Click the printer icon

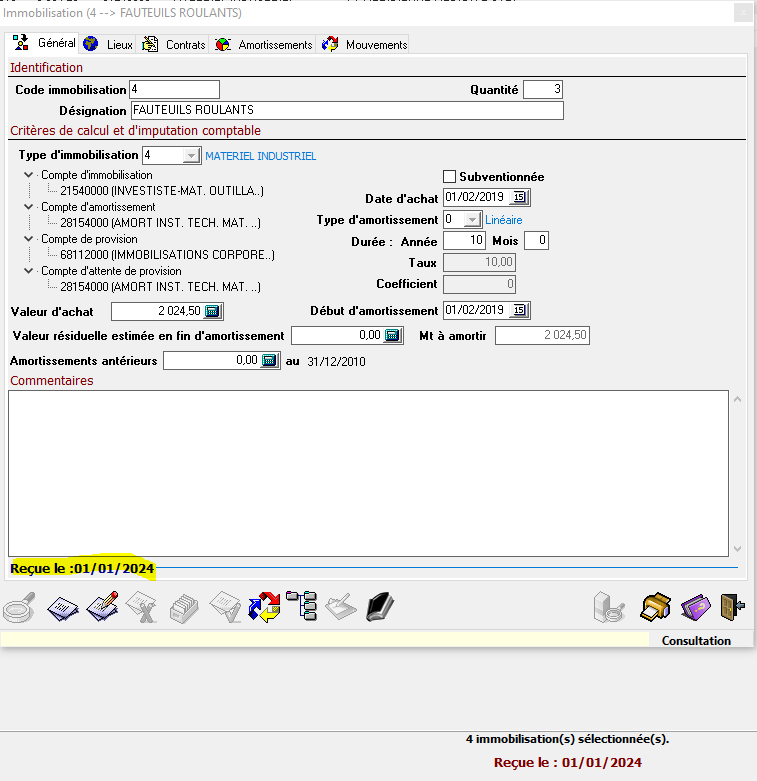(x=656, y=607)
